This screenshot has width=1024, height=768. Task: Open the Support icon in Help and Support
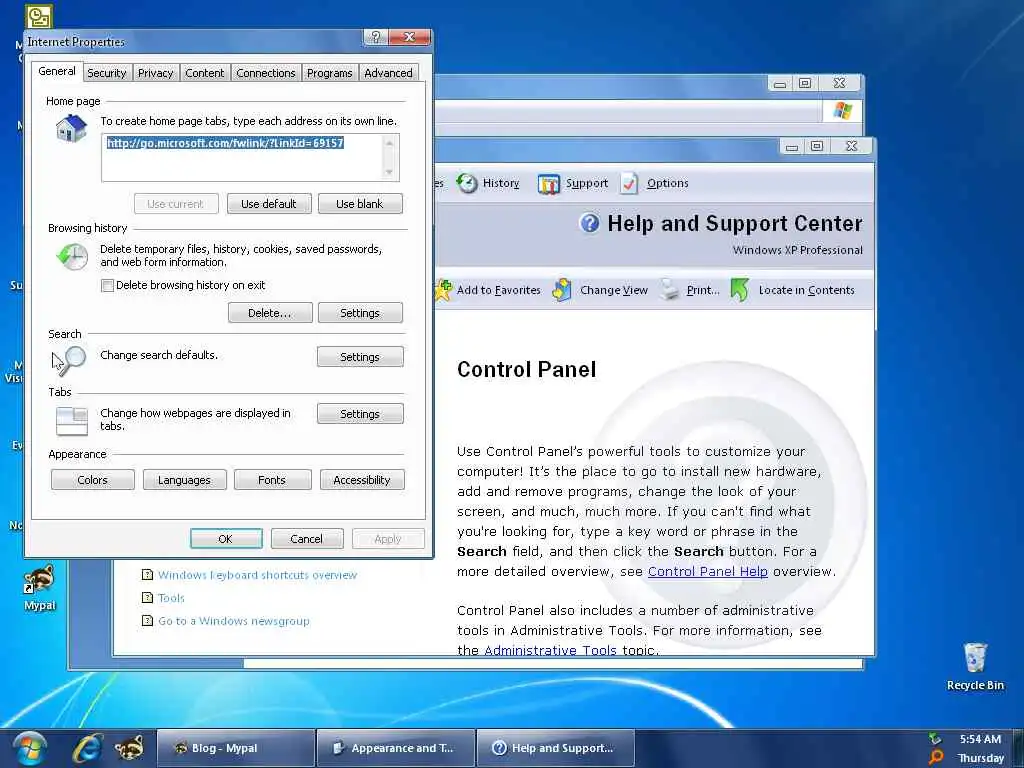[549, 184]
